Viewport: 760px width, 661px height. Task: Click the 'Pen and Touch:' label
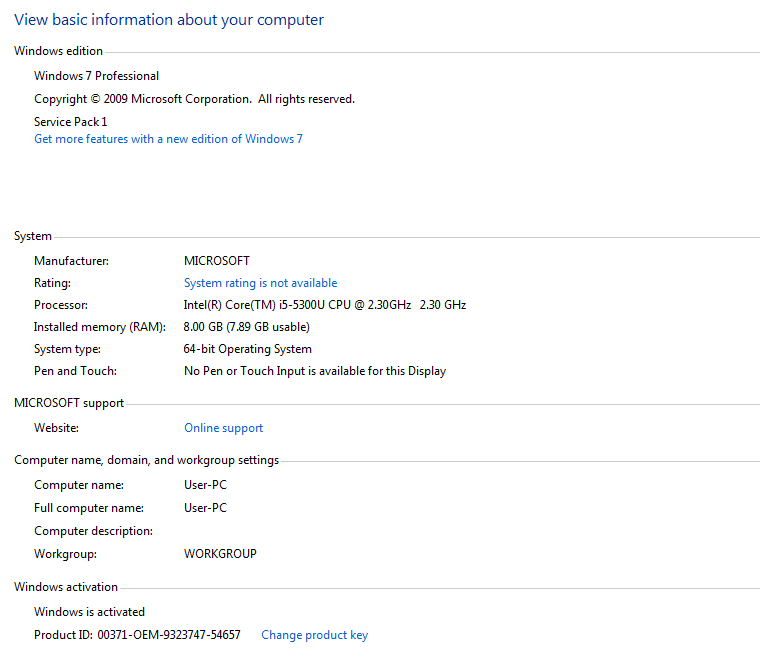(75, 371)
